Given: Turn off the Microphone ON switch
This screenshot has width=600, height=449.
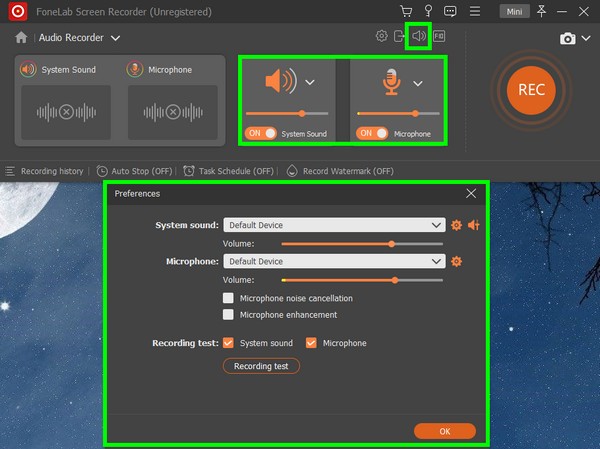Looking at the screenshot, I should 372,133.
